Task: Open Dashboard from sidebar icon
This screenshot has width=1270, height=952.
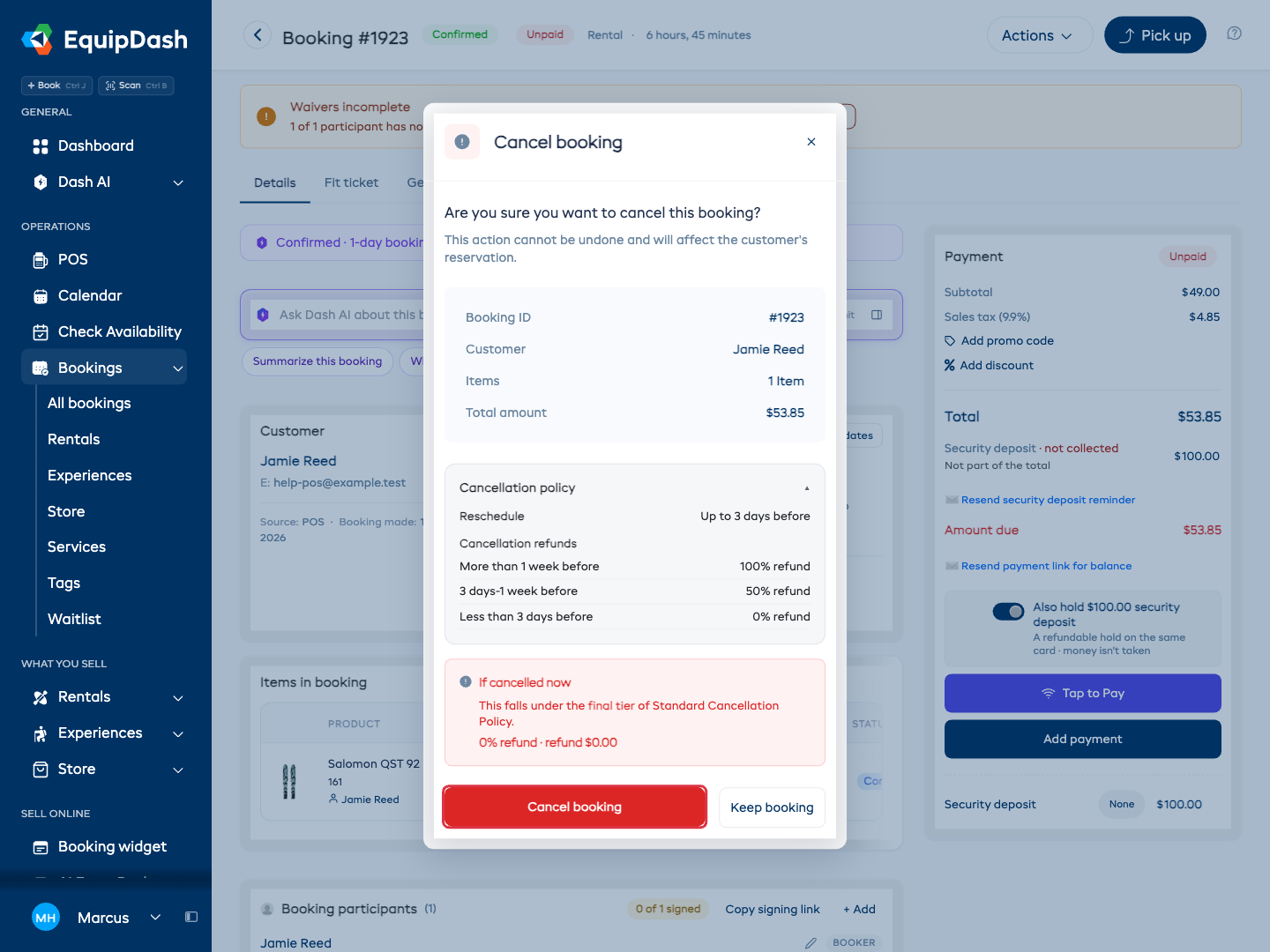Action: point(41,146)
